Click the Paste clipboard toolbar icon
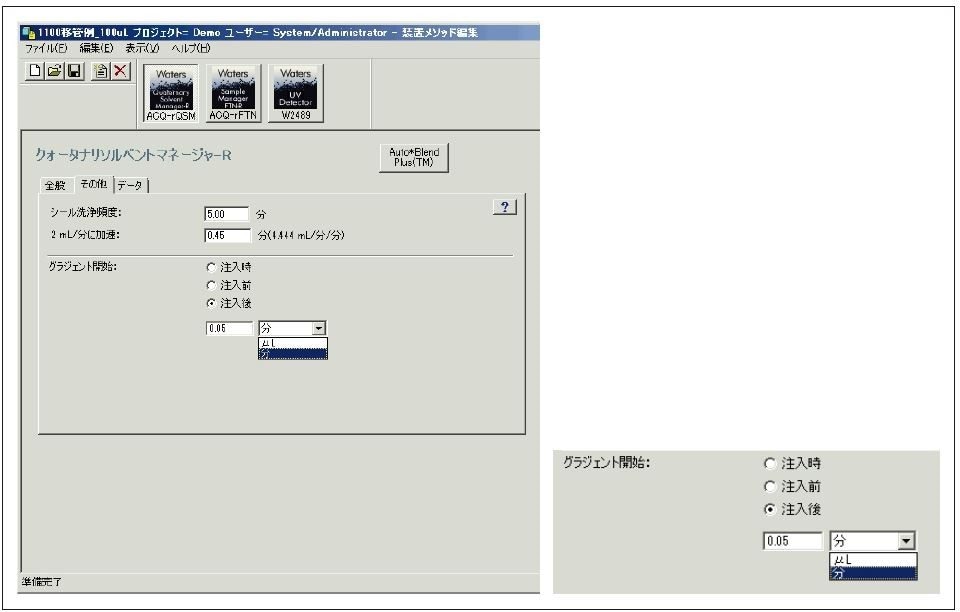This screenshot has height=612, width=960. pyautogui.click(x=100, y=71)
